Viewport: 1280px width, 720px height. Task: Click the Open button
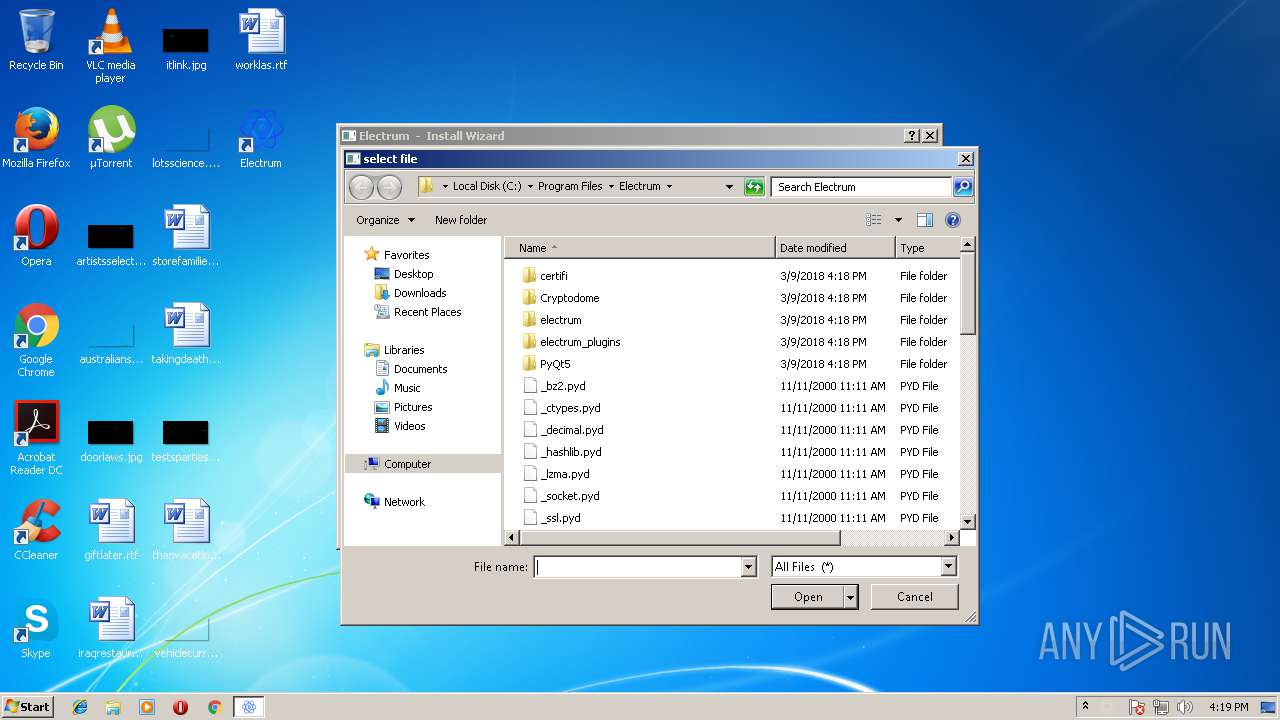pyautogui.click(x=808, y=597)
